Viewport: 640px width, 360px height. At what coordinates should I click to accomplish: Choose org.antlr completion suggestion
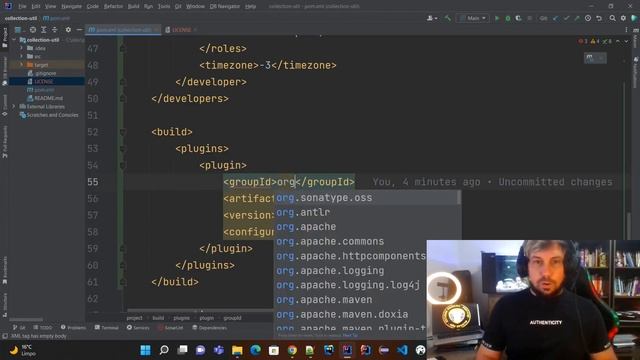click(x=367, y=212)
